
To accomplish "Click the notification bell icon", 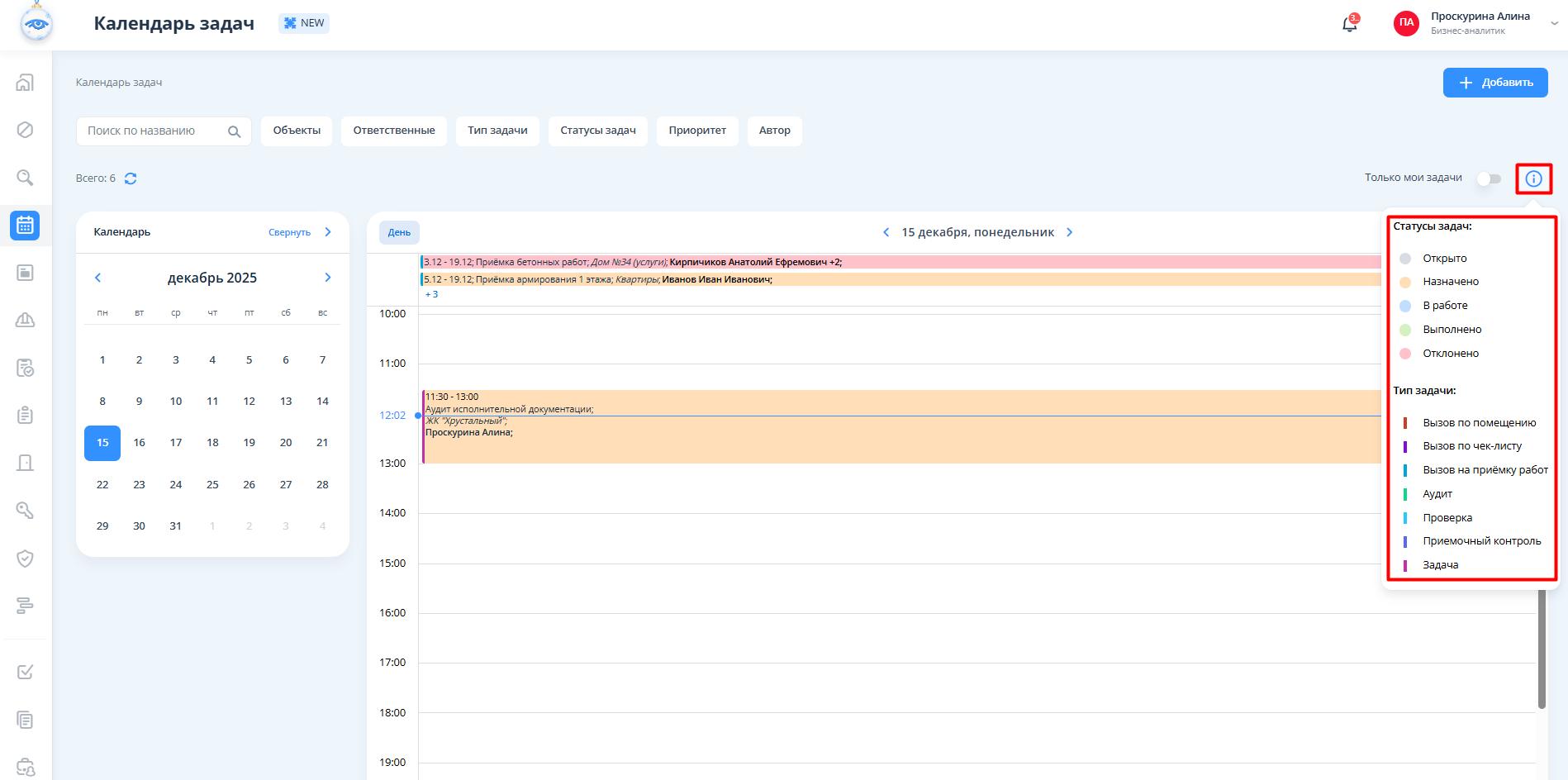I will click(1349, 24).
